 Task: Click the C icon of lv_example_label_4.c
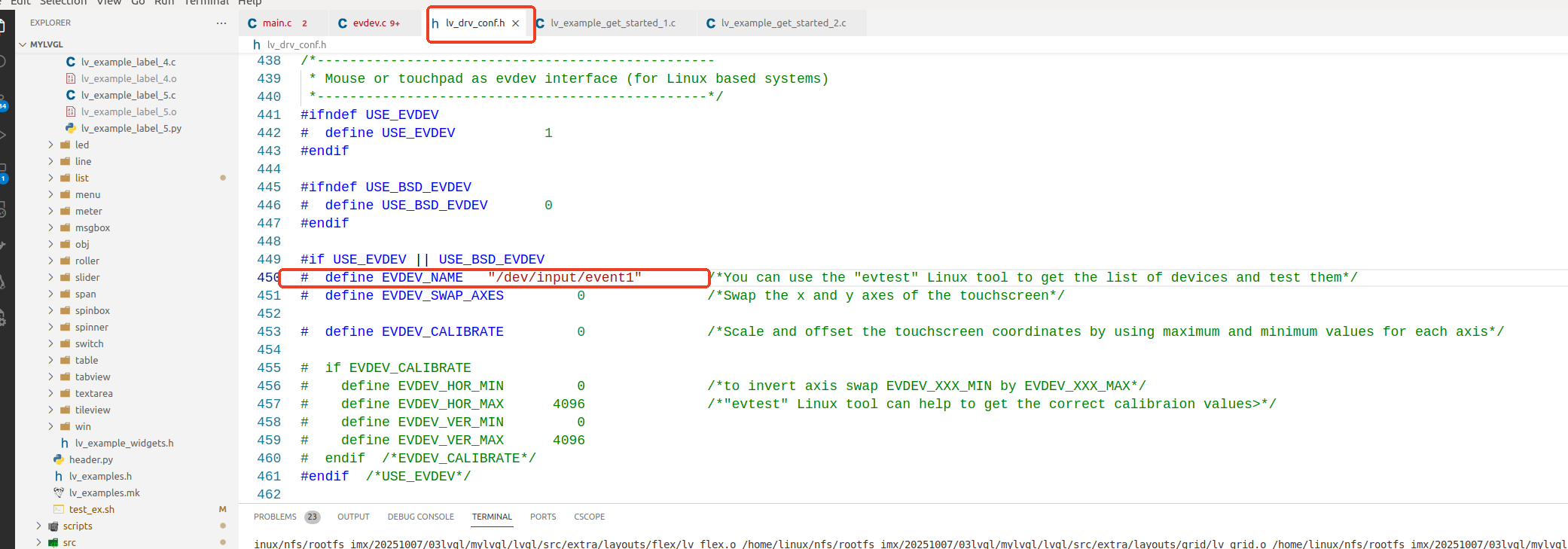tap(71, 62)
